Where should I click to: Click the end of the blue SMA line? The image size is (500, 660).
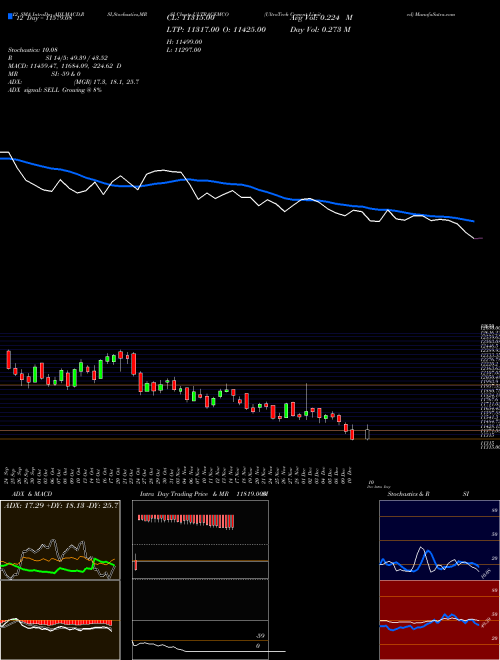473,221
